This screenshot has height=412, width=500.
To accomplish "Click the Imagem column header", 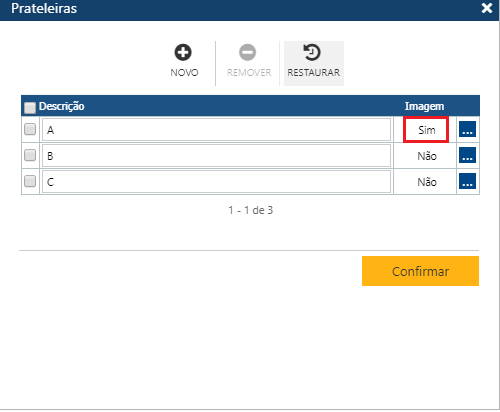I will [x=424, y=106].
